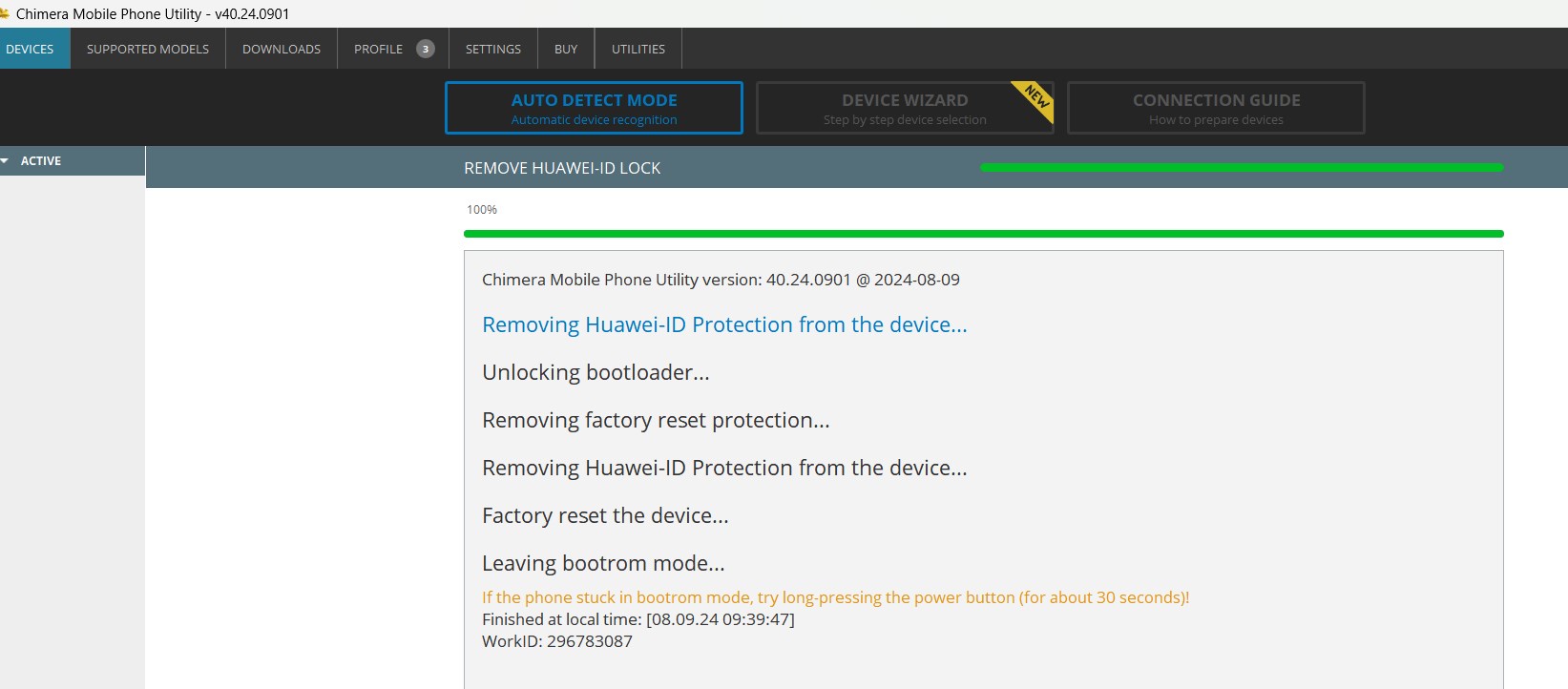Select the Factory reset the device line
This screenshot has height=689, width=1568.
point(605,515)
